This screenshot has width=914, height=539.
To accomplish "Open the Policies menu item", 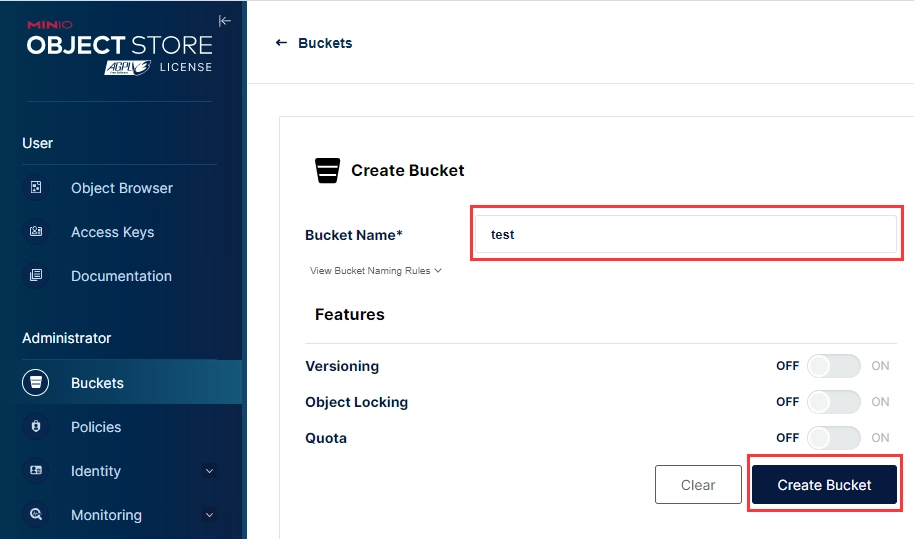I will coord(96,427).
